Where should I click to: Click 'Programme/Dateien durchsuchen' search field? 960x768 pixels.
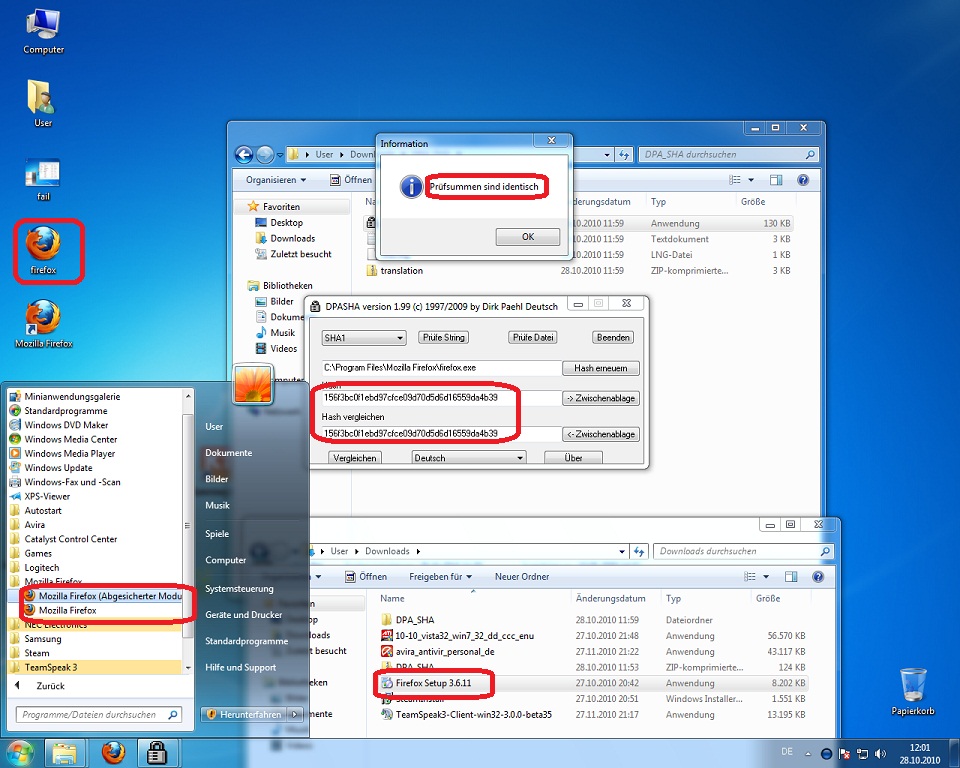(x=98, y=715)
